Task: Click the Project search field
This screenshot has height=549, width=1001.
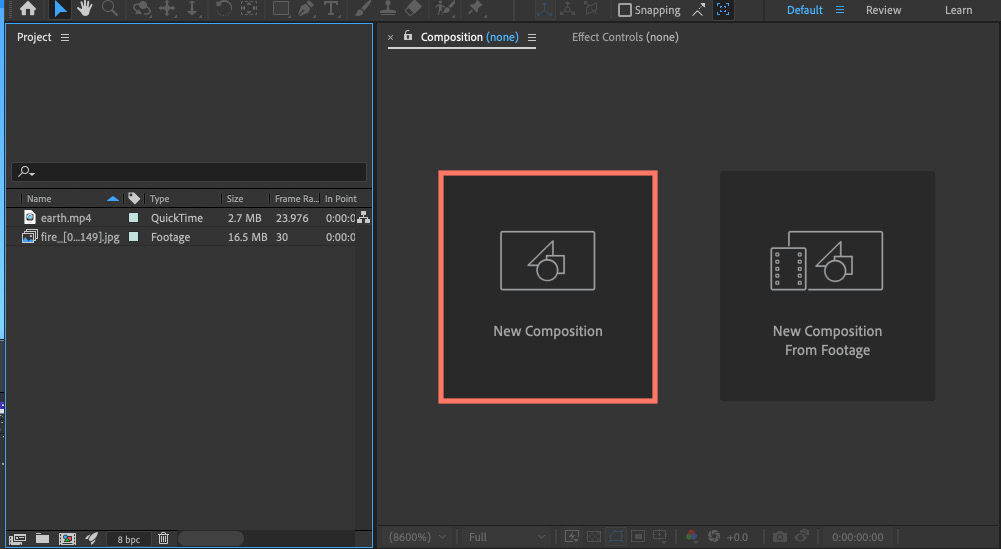Action: [x=189, y=171]
